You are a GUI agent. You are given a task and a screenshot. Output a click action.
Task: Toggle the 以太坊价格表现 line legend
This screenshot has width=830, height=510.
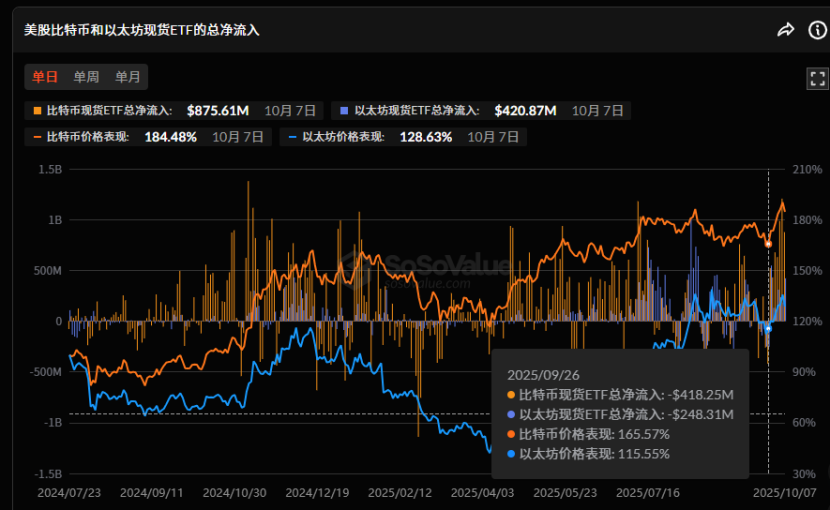click(x=342, y=137)
